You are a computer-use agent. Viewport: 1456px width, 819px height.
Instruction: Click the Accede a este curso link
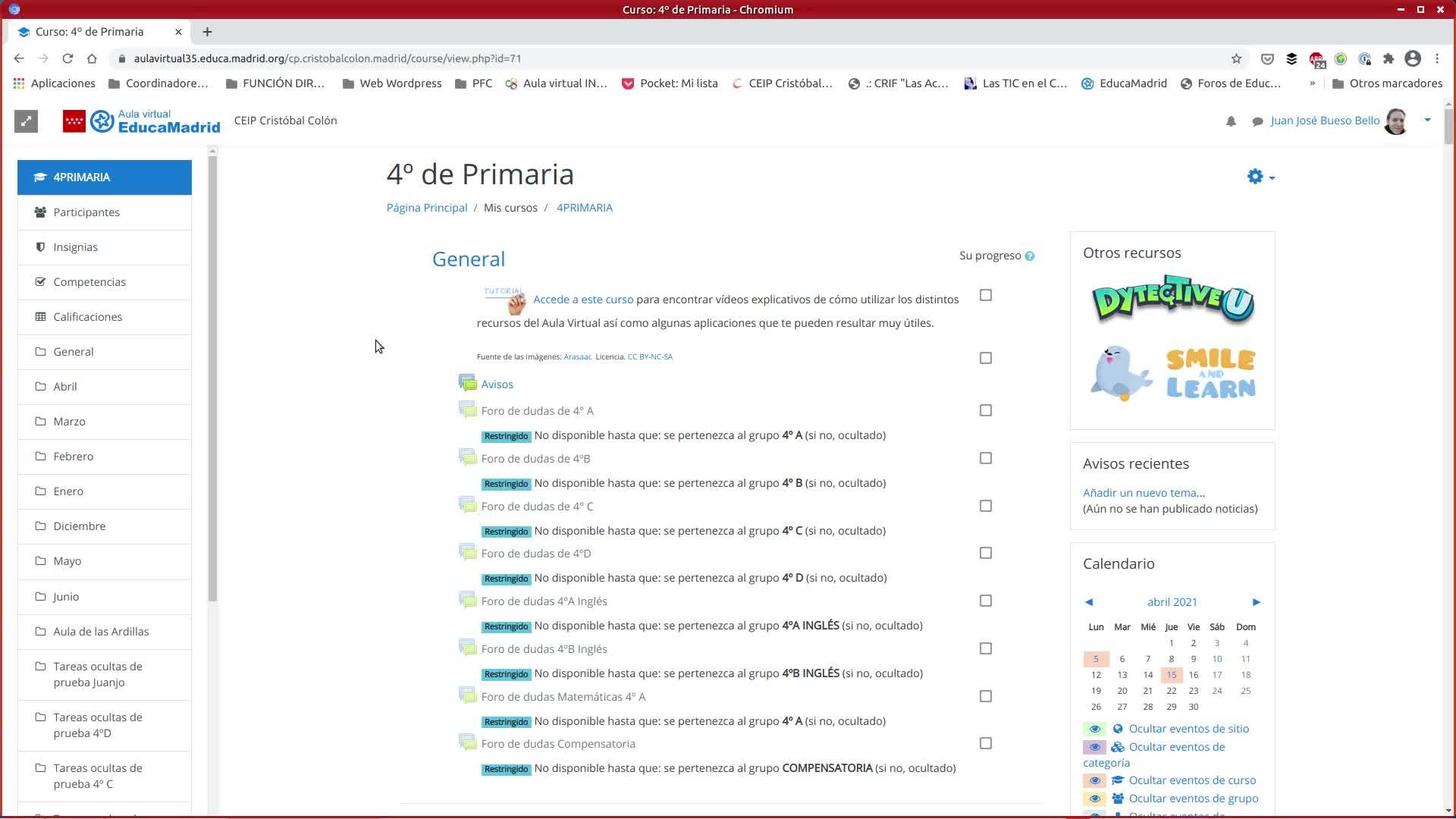tap(582, 300)
